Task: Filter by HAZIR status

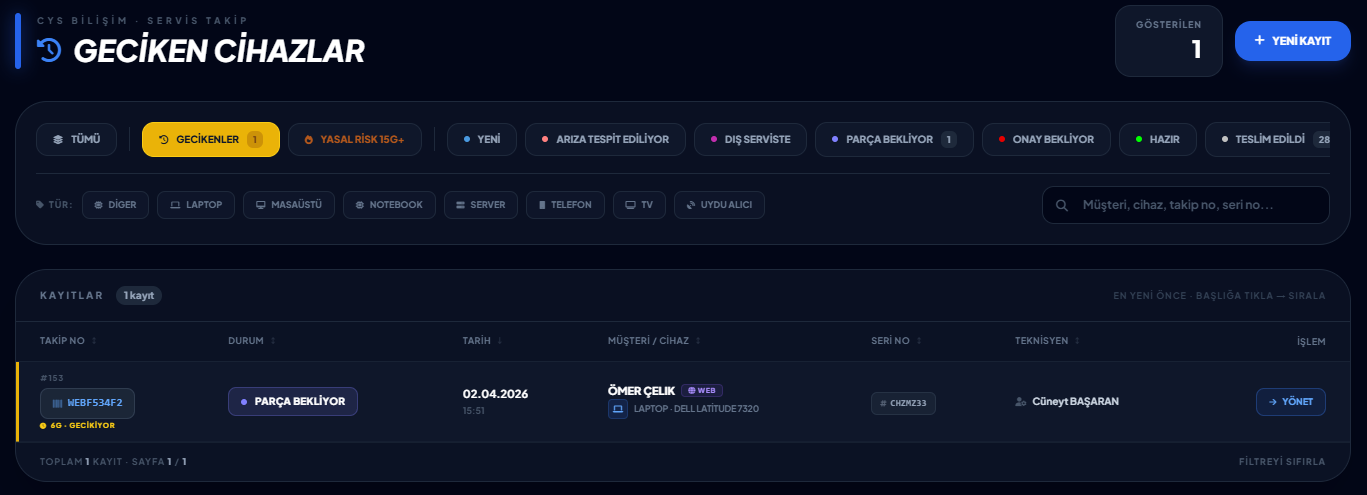Action: tap(1157, 139)
